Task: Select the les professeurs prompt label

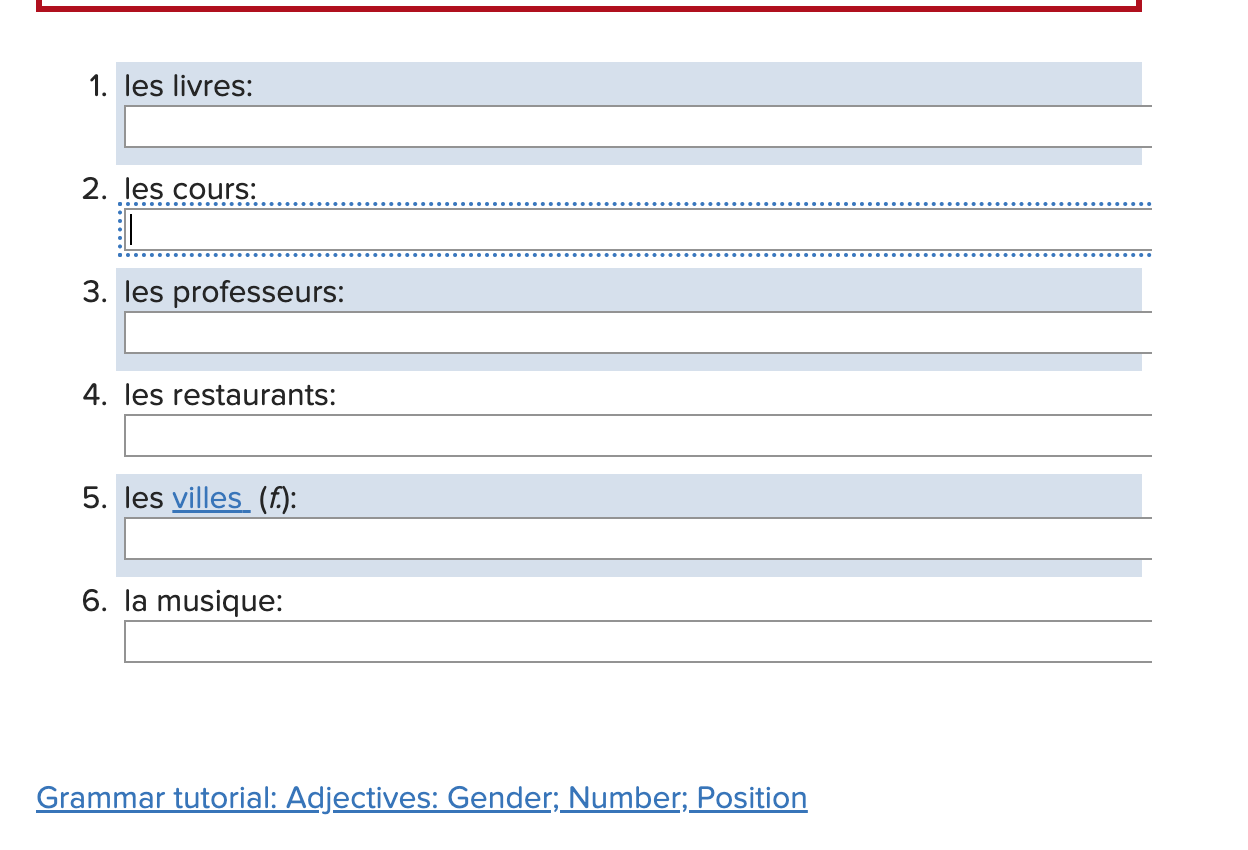Action: (x=232, y=292)
